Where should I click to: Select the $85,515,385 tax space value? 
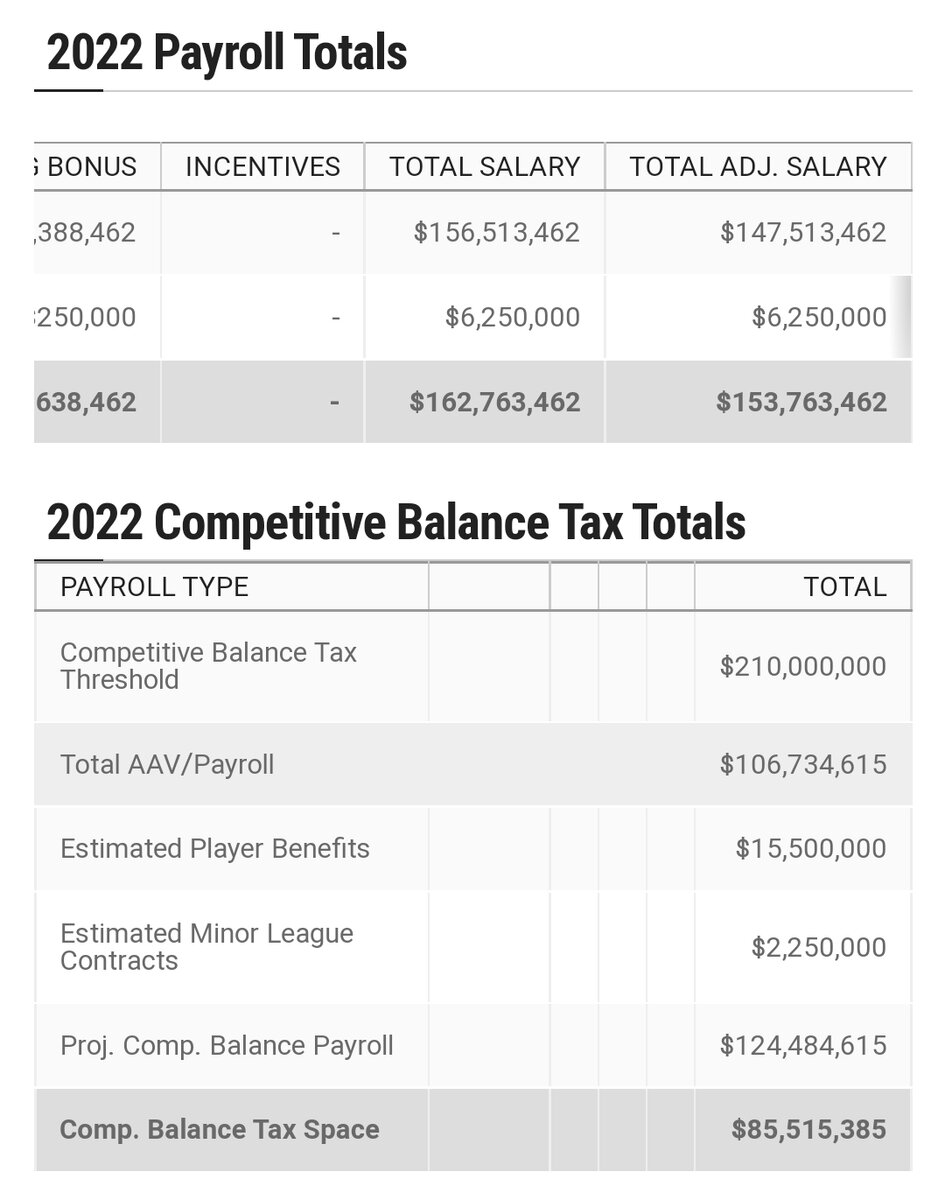(809, 1130)
